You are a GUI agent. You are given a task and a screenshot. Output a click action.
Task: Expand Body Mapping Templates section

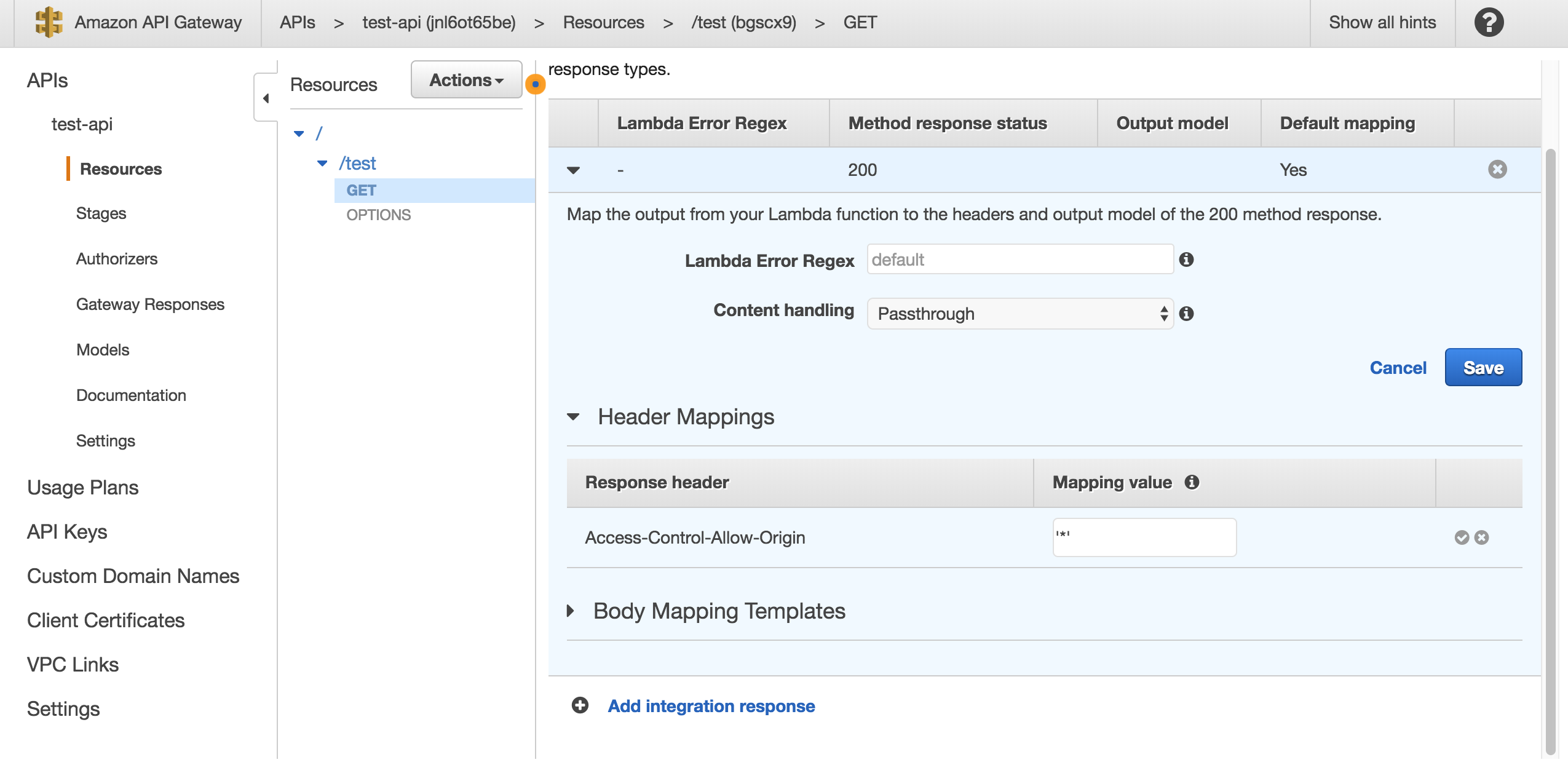[571, 611]
